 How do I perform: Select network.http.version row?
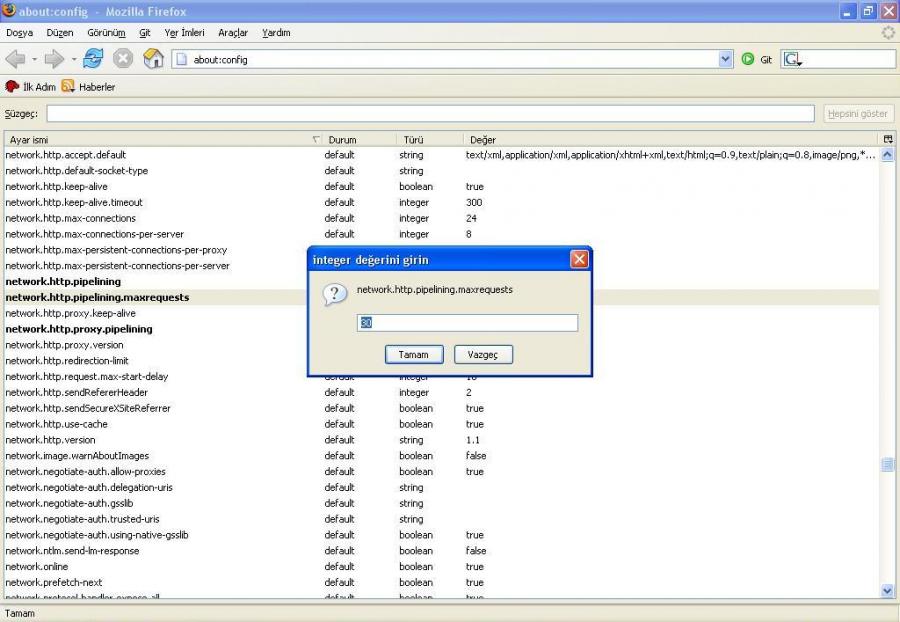coord(441,440)
